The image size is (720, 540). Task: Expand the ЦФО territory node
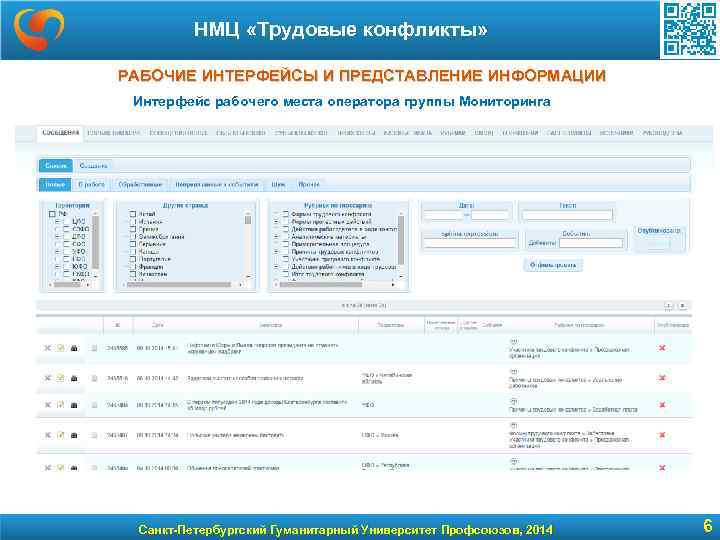coord(58,221)
